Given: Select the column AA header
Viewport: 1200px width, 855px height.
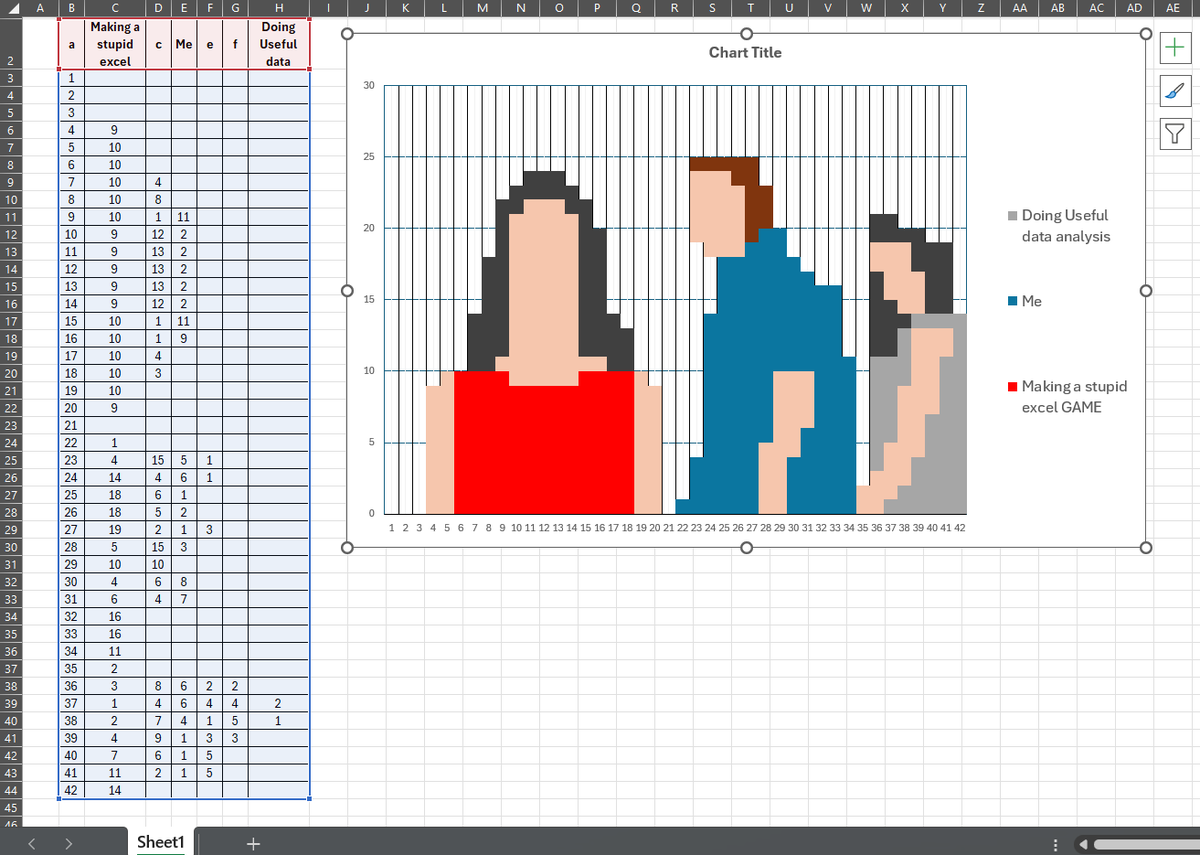Looking at the screenshot, I should [x=1019, y=8].
